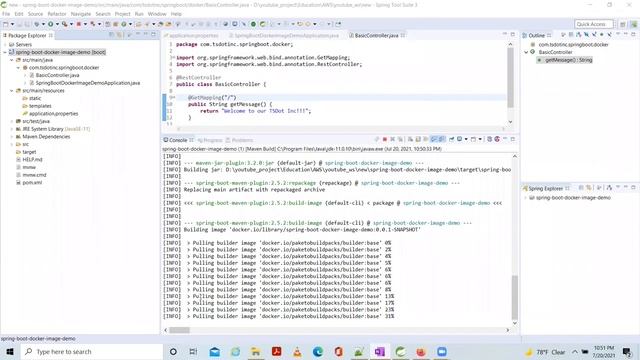Select the target folder
The image size is (640, 360).
click(29, 152)
